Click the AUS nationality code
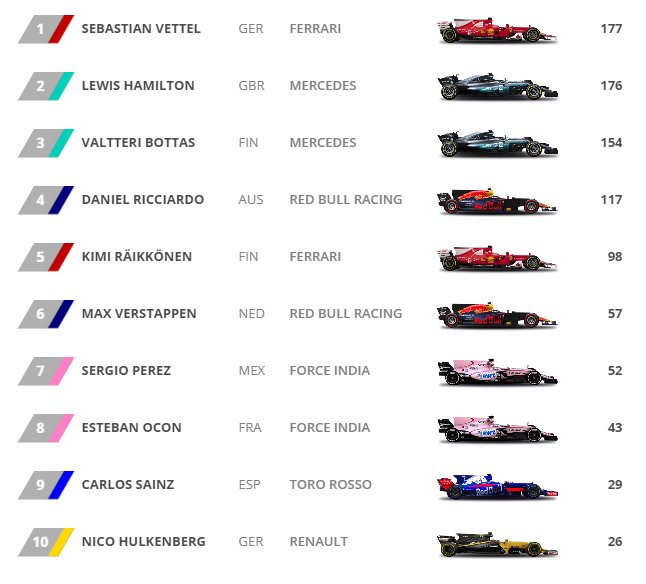 pyautogui.click(x=251, y=200)
